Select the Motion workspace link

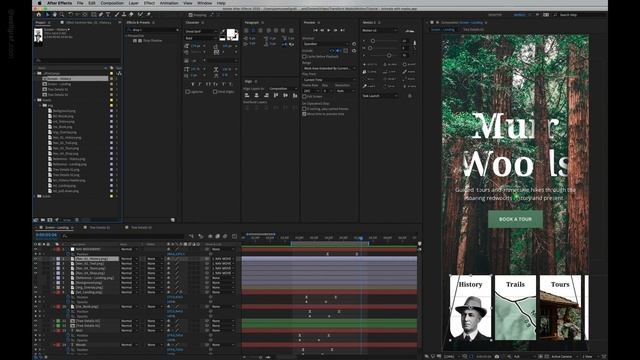519,15
